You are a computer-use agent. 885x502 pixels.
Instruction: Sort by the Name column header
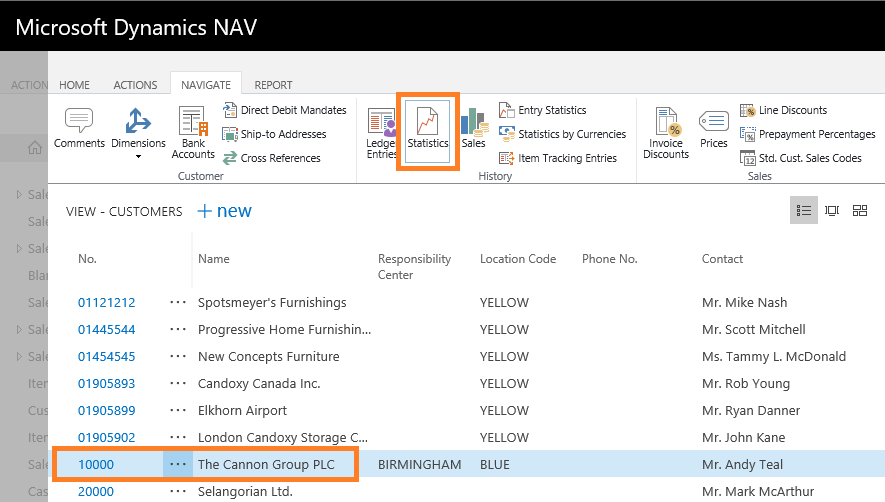click(214, 259)
